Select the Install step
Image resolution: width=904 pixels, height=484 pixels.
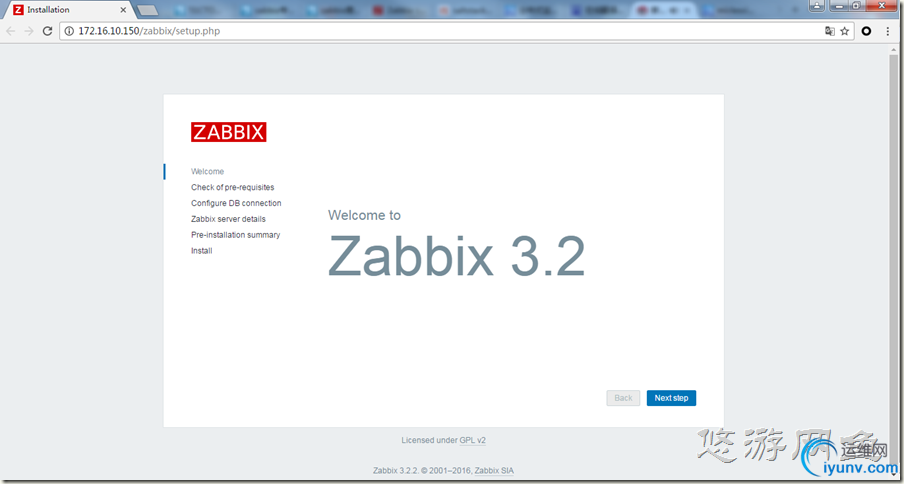coord(202,251)
